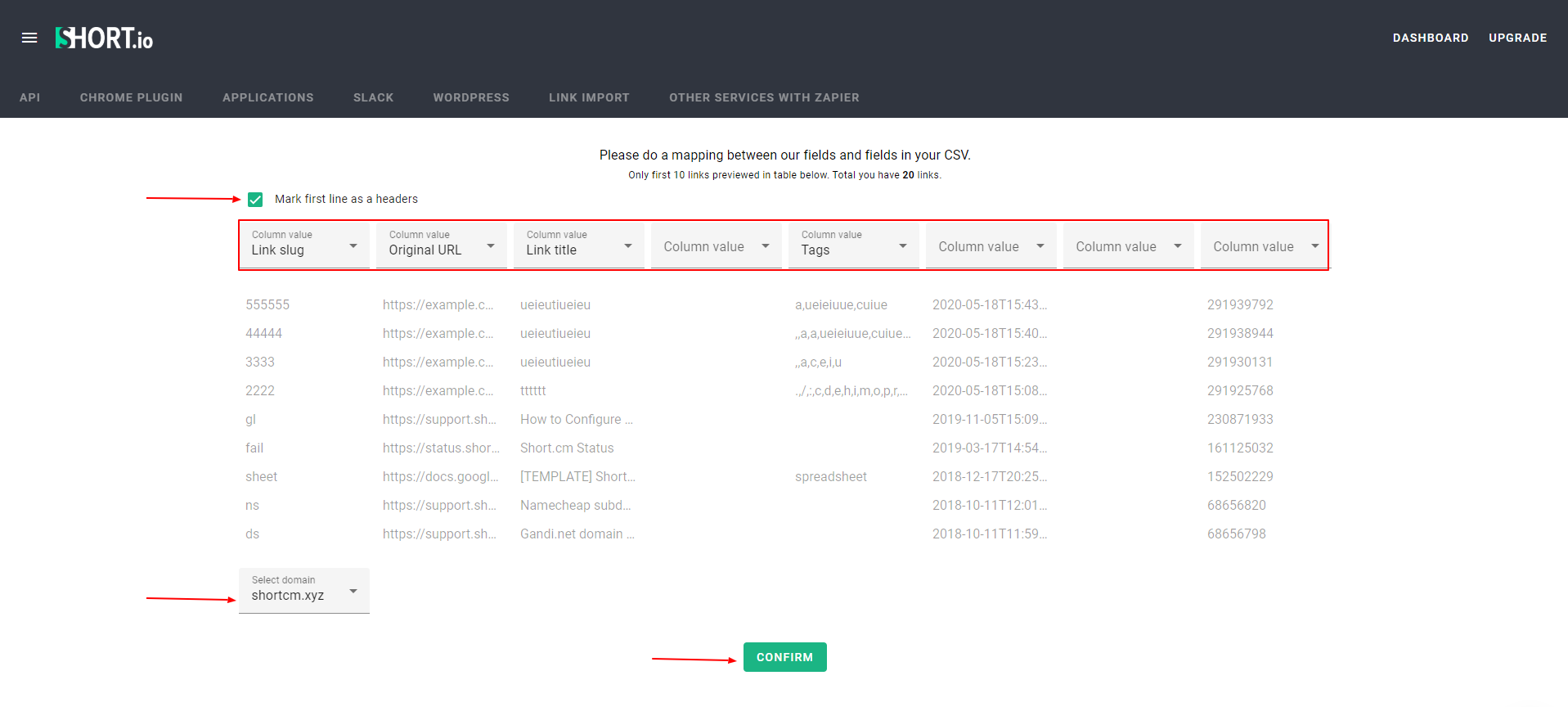Open the Select domain shortcm.xyz dropdown

304,590
